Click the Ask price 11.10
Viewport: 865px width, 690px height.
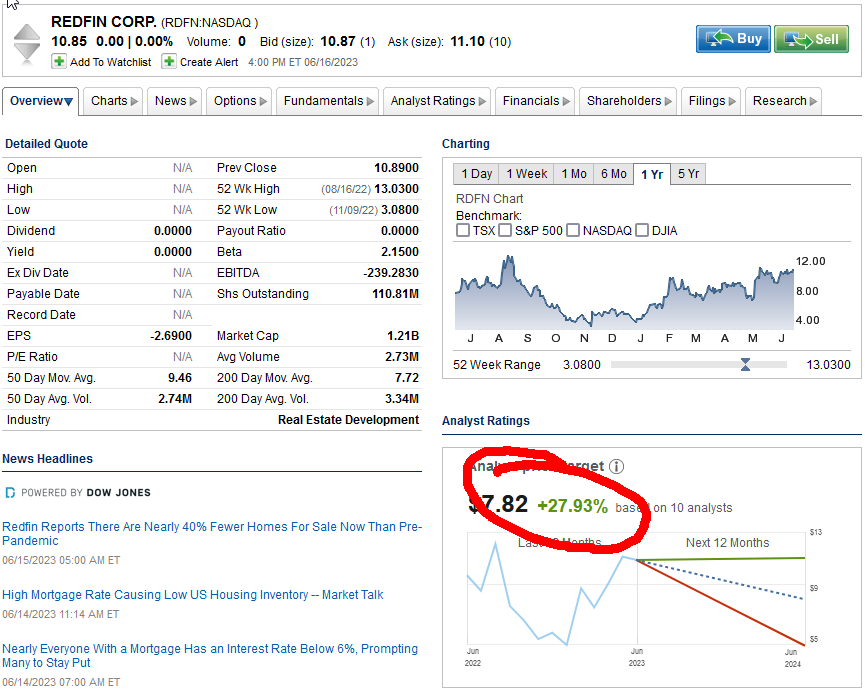(x=467, y=41)
